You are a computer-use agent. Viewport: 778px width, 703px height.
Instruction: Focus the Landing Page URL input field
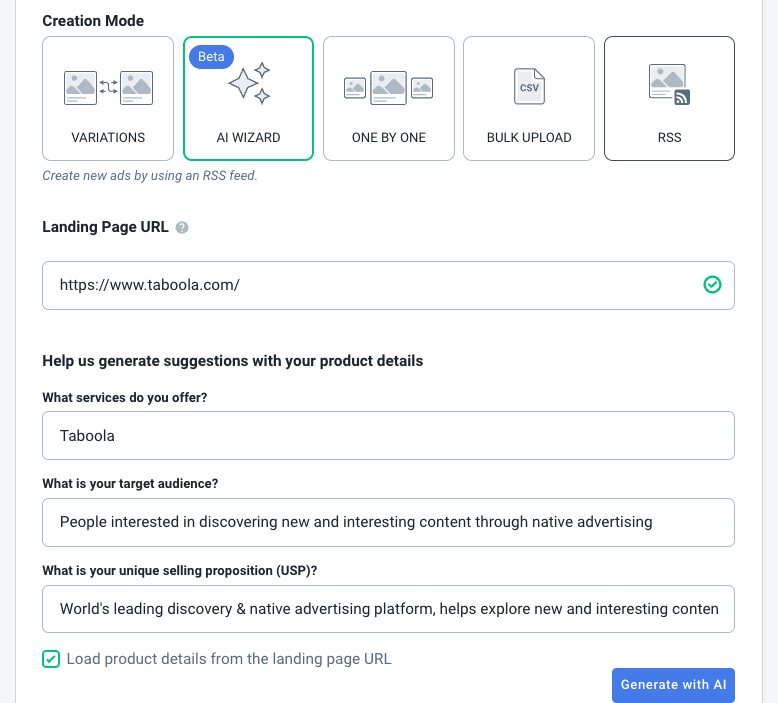click(x=370, y=285)
